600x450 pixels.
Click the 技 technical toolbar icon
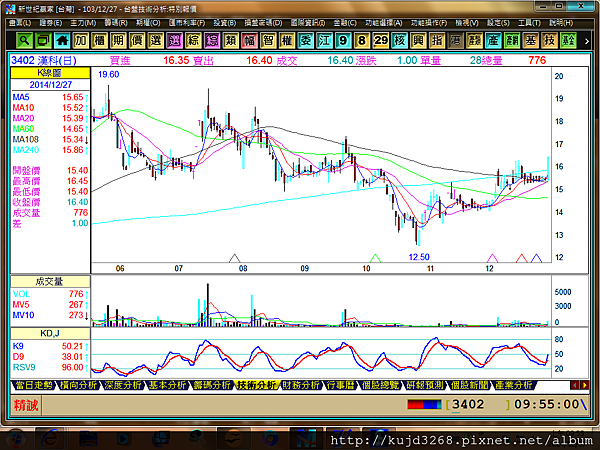(549, 40)
